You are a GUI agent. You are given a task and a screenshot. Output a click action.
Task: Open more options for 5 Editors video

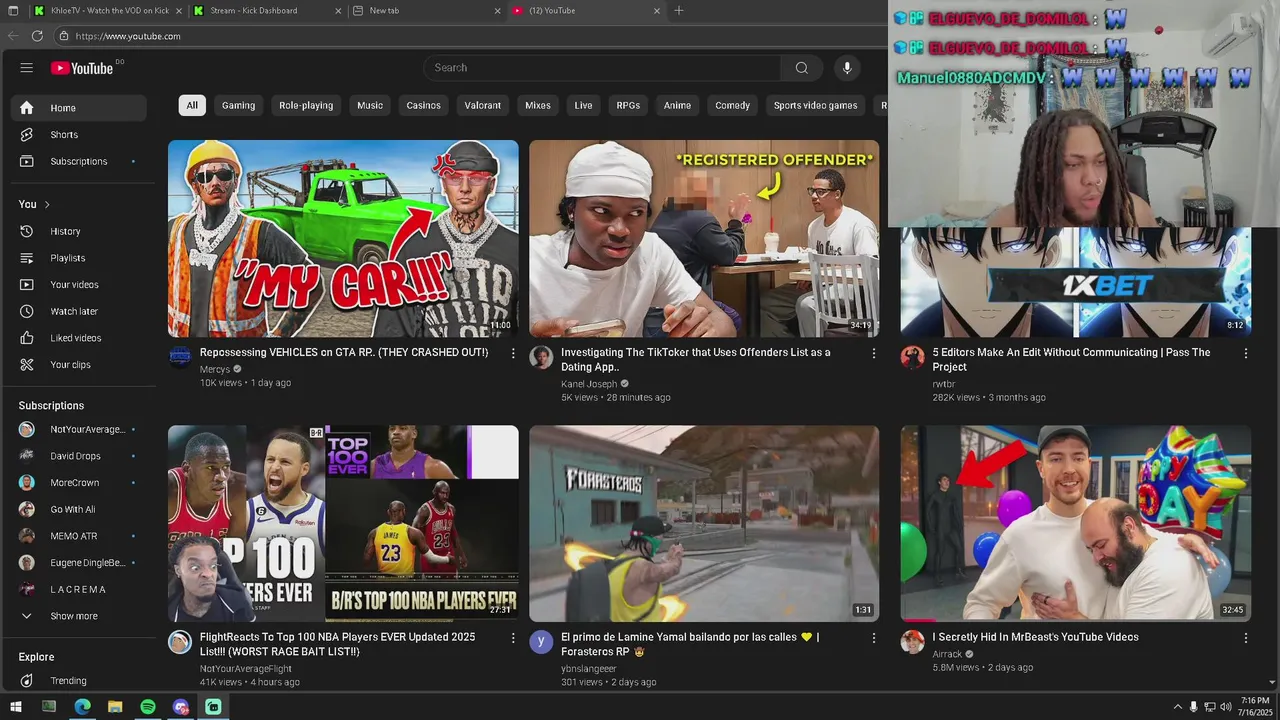1245,353
